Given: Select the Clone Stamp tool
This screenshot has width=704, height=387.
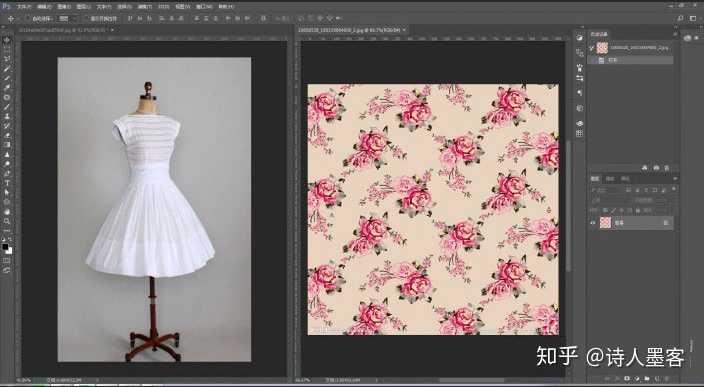Looking at the screenshot, I should tap(7, 116).
